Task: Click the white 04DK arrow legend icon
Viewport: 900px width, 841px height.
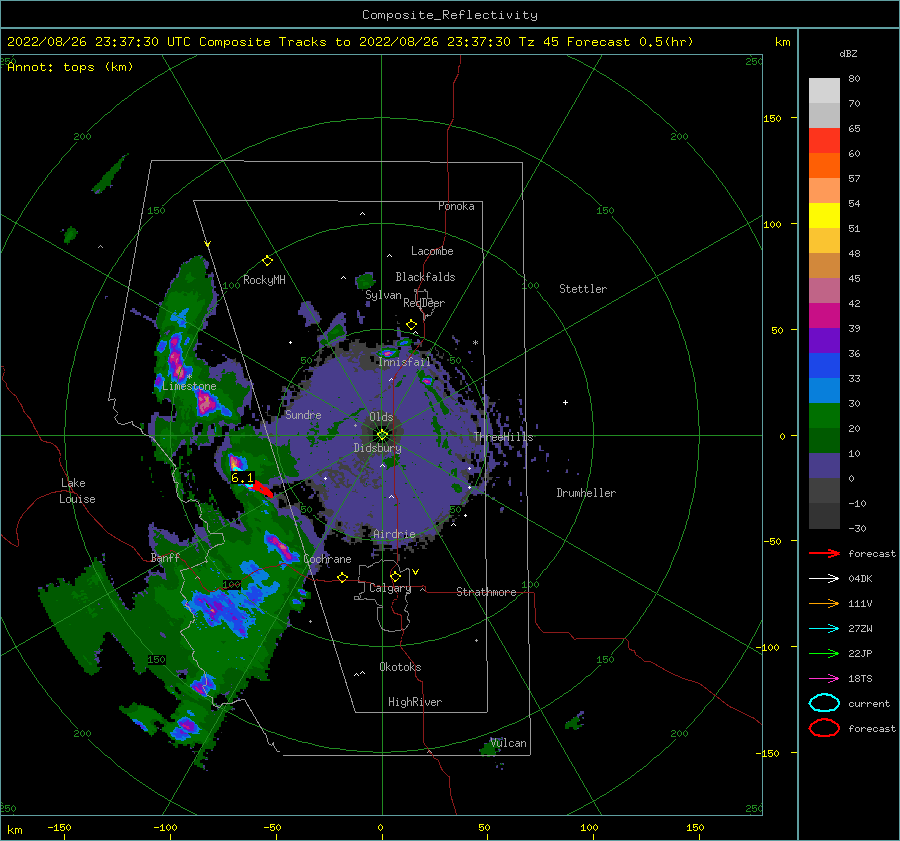Action: (x=824, y=578)
